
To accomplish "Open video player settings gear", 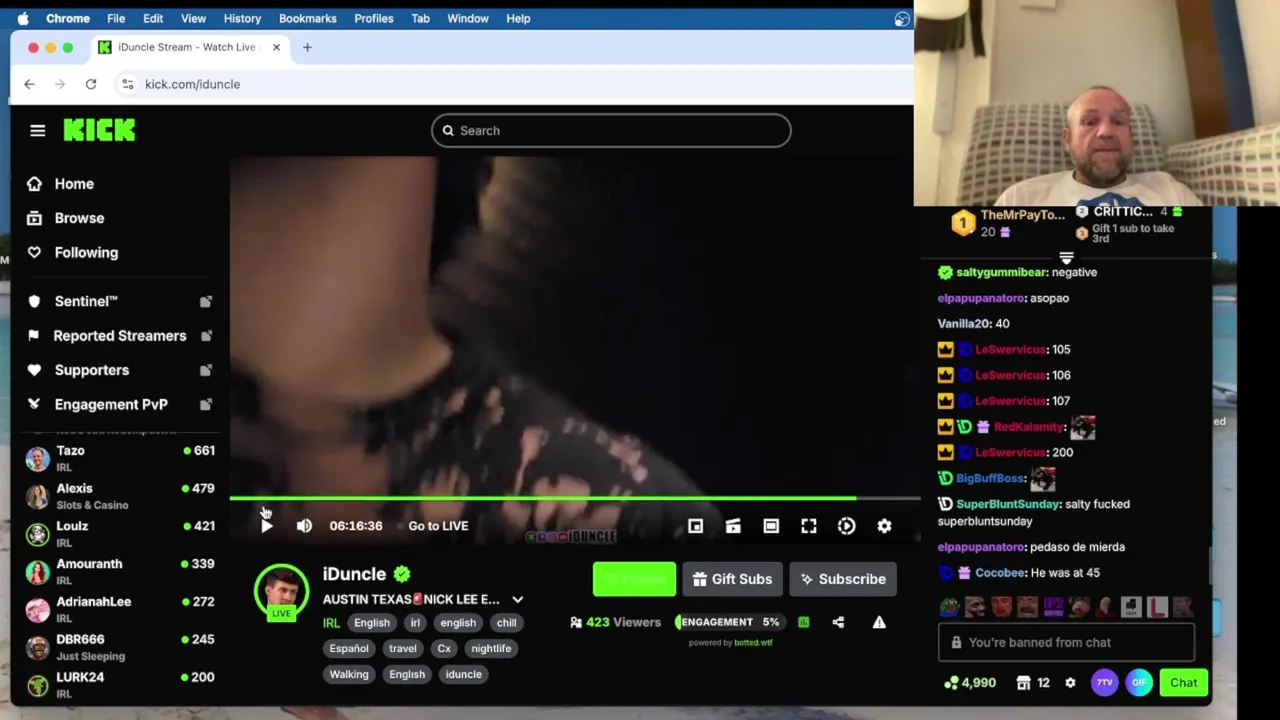I will pos(884,526).
